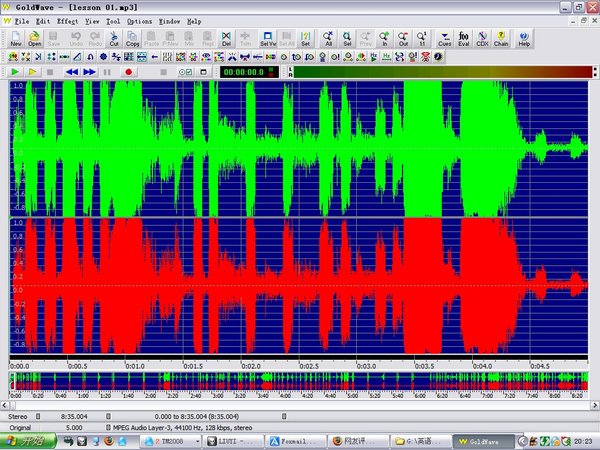Click the 1:1 zoom icon

(x=422, y=39)
